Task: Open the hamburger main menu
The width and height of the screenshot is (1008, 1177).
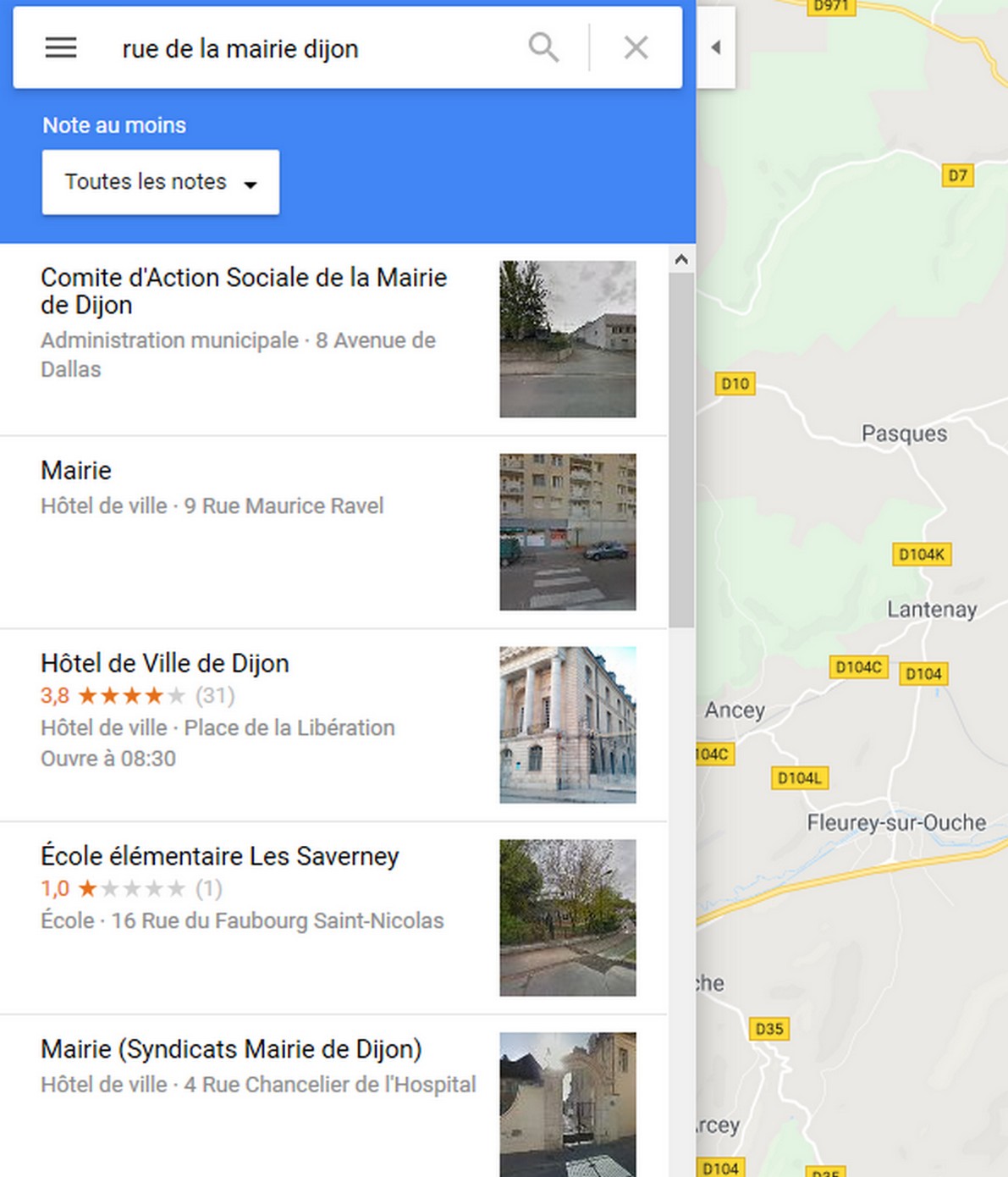Action: point(61,48)
